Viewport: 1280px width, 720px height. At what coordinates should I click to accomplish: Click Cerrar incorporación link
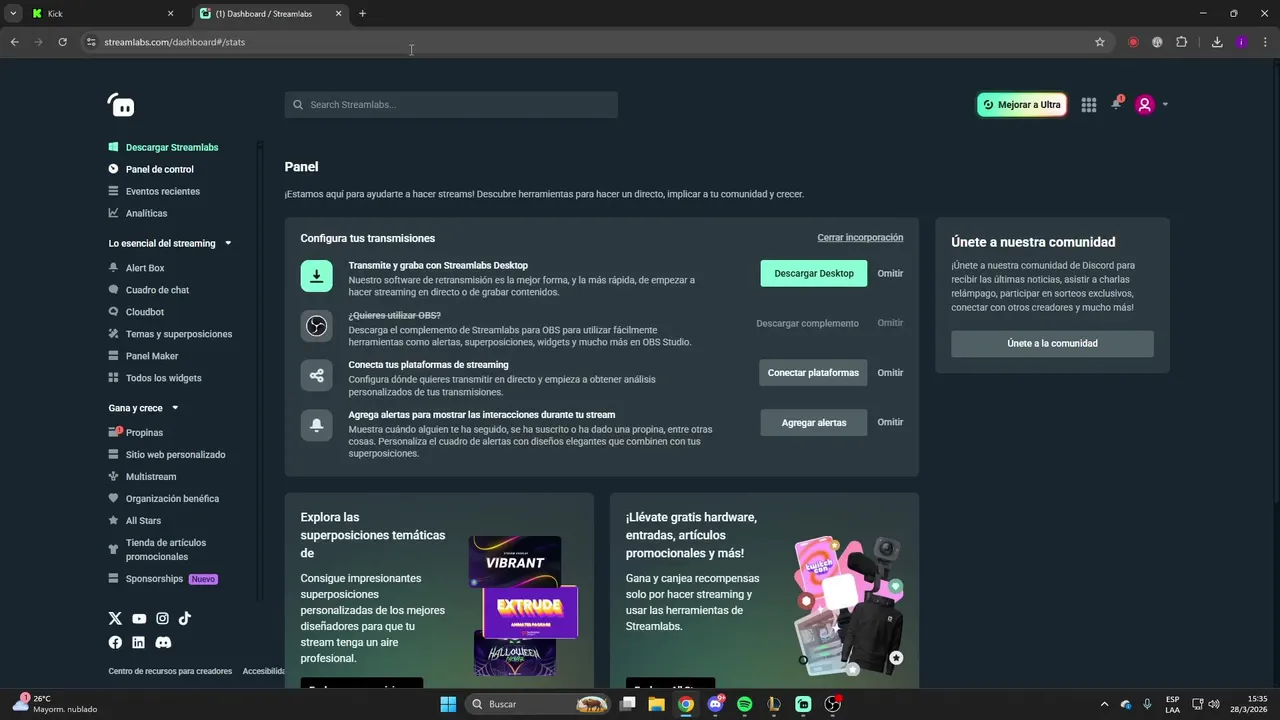(x=860, y=238)
